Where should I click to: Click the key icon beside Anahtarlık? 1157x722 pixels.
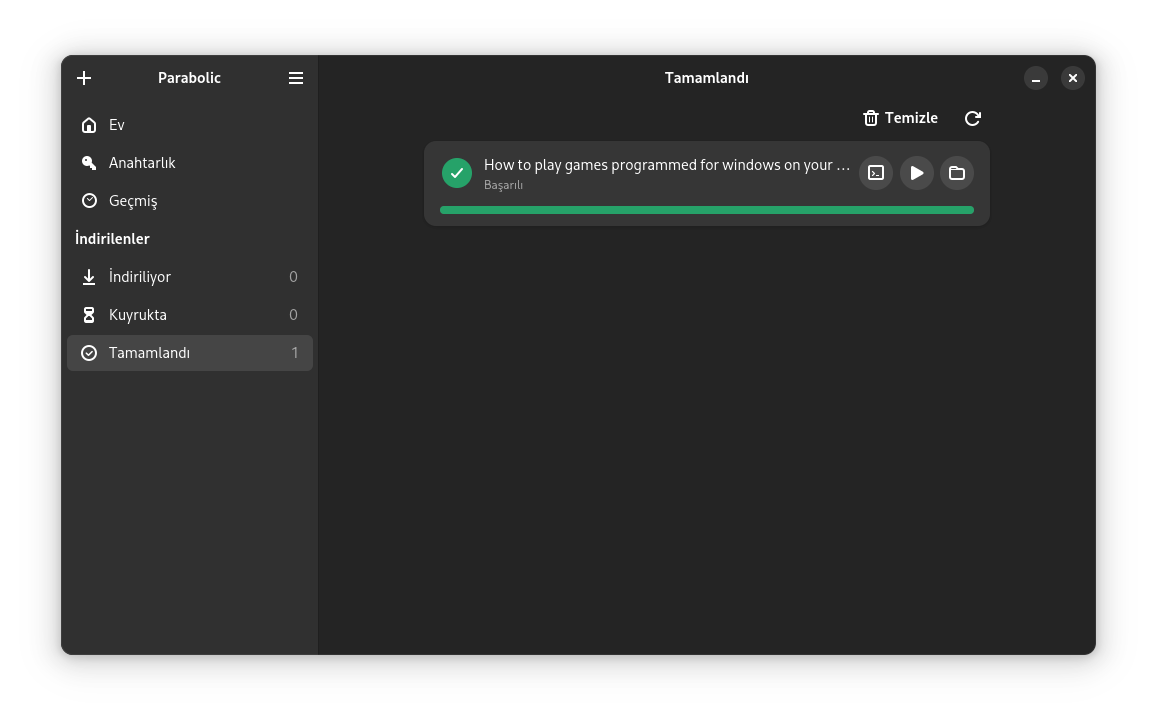pyautogui.click(x=89, y=163)
